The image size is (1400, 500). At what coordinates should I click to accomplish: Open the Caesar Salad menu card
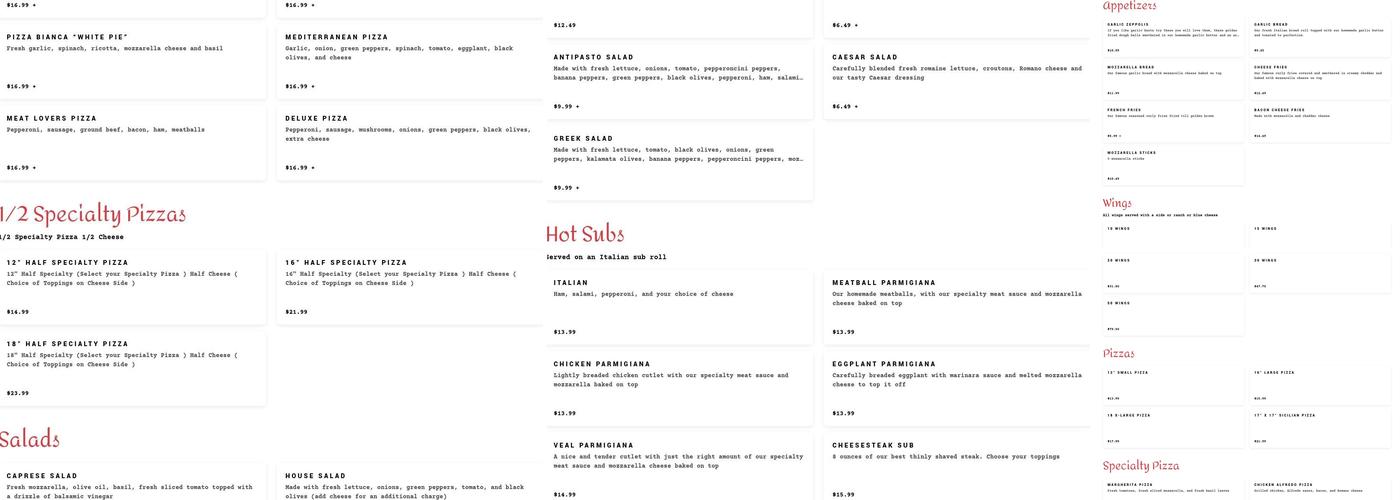(957, 80)
